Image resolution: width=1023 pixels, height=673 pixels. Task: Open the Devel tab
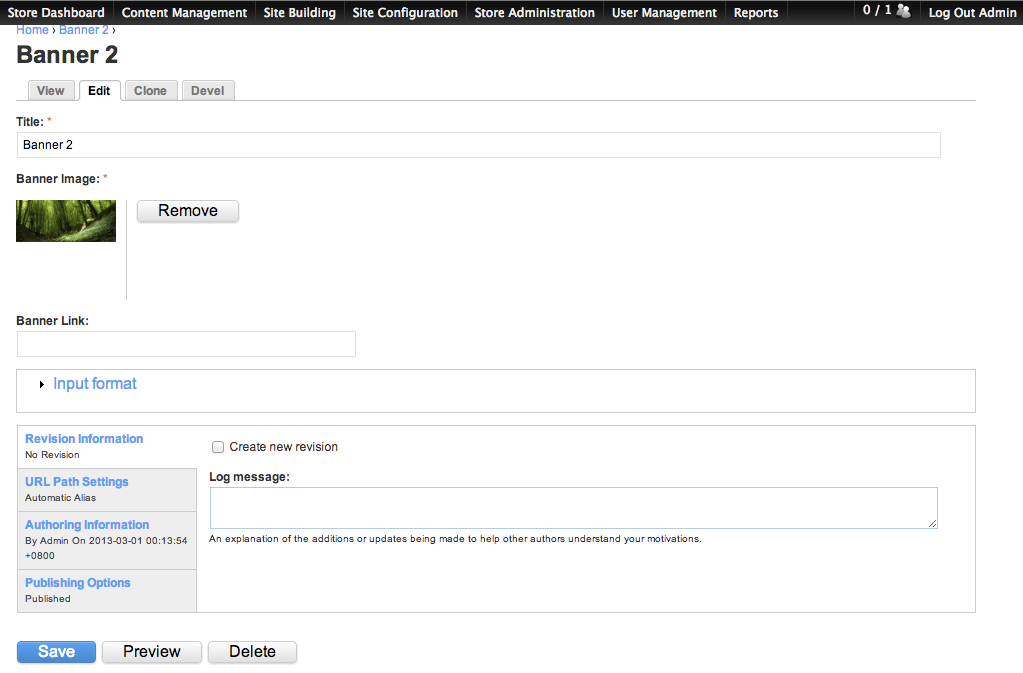coord(207,91)
